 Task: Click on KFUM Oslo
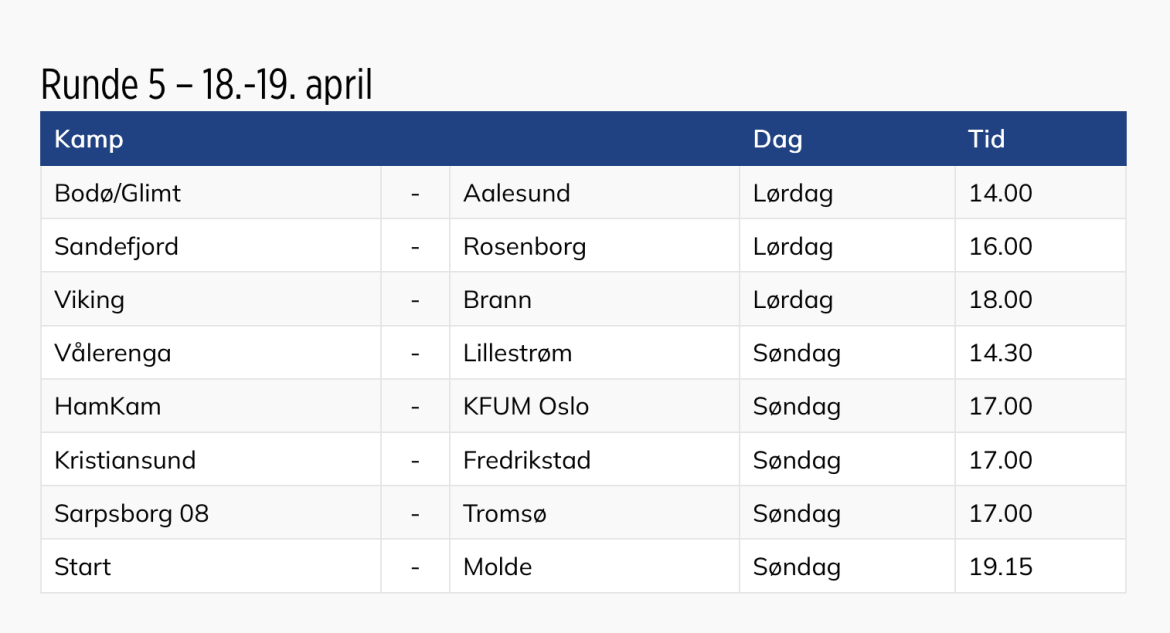[526, 407]
